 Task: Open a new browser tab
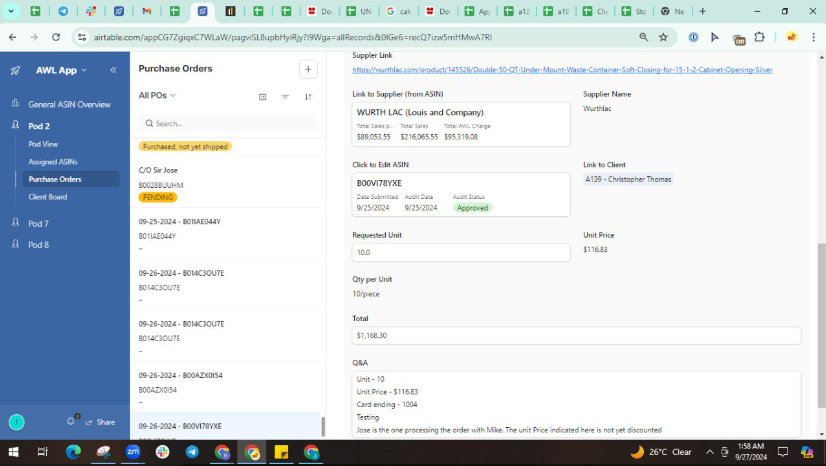tap(702, 11)
